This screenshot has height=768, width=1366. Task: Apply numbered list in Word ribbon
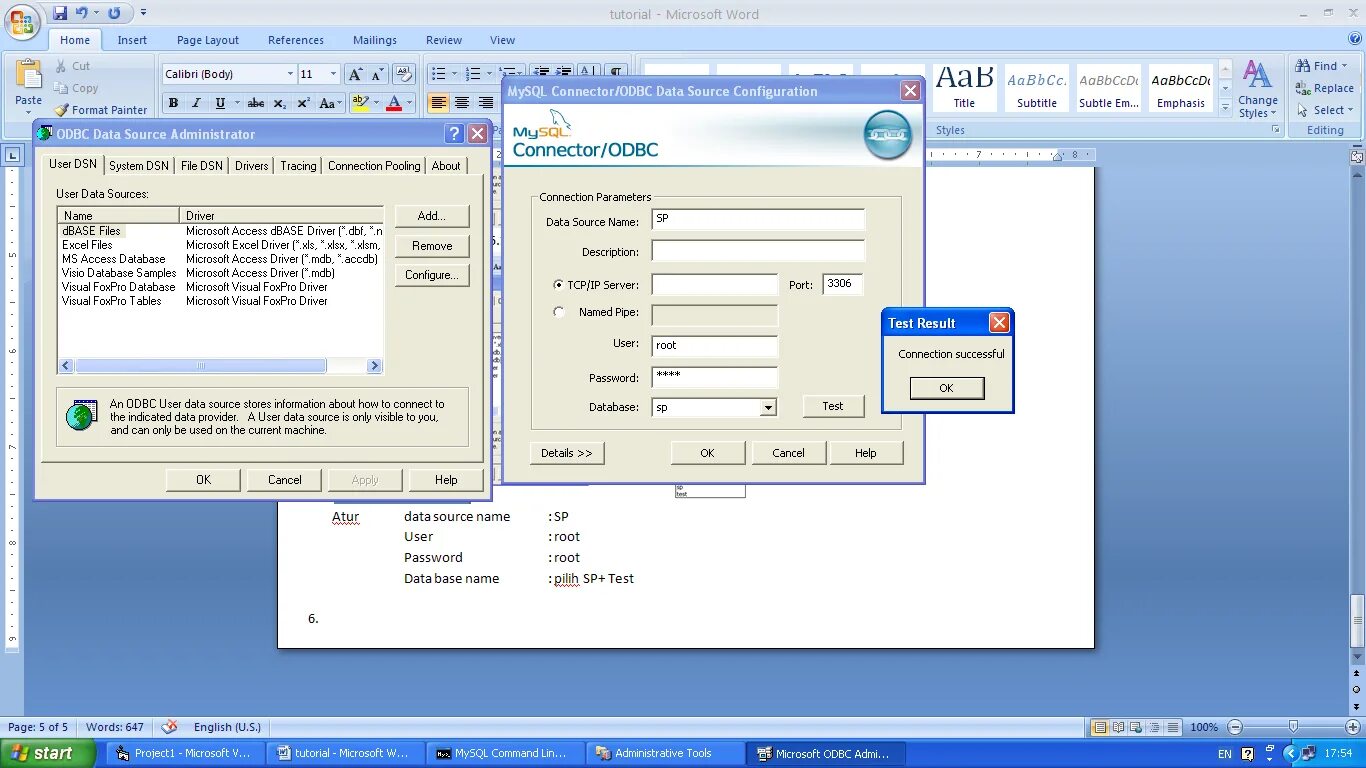473,74
